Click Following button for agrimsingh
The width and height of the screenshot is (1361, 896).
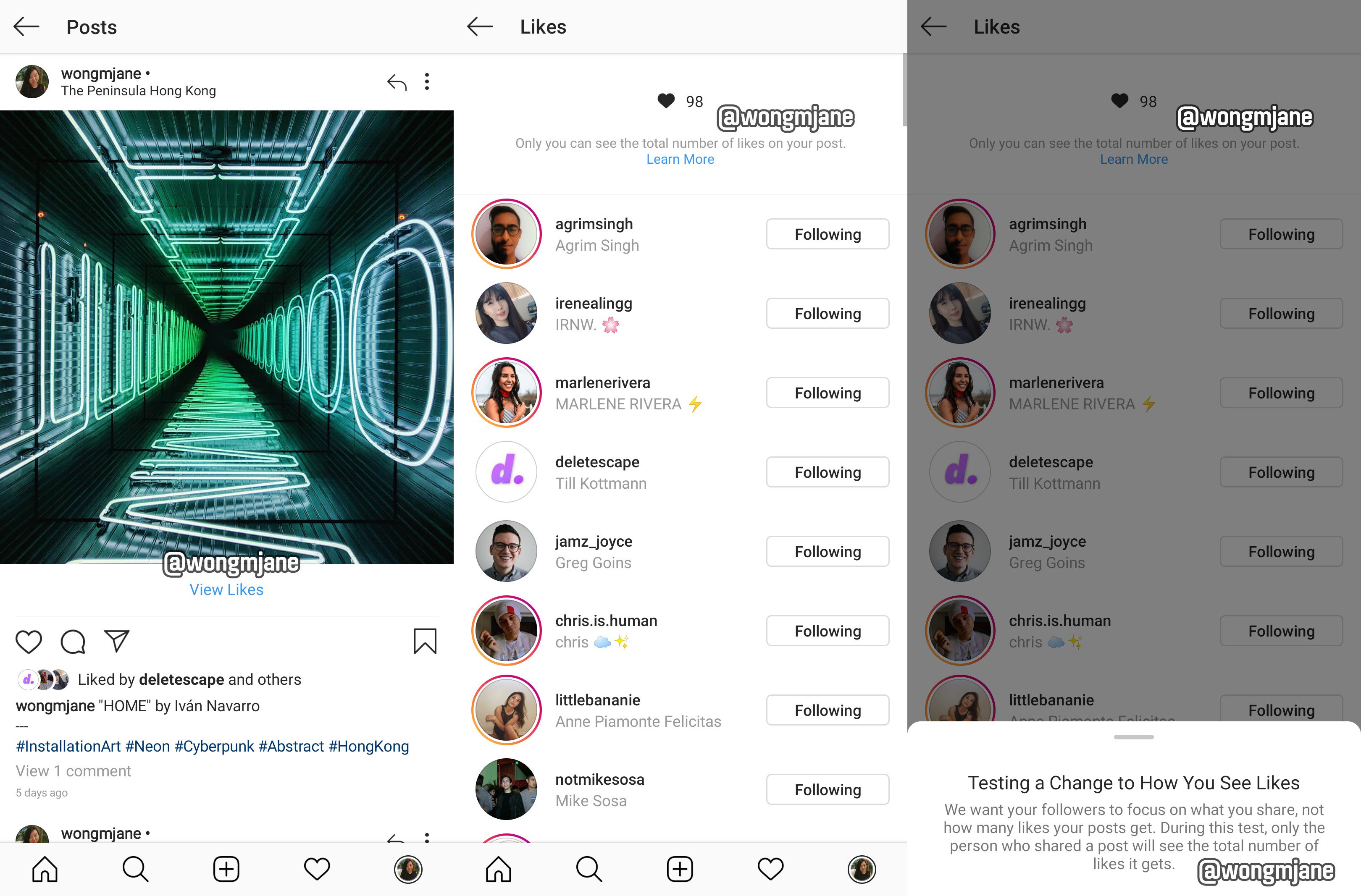pyautogui.click(x=828, y=233)
